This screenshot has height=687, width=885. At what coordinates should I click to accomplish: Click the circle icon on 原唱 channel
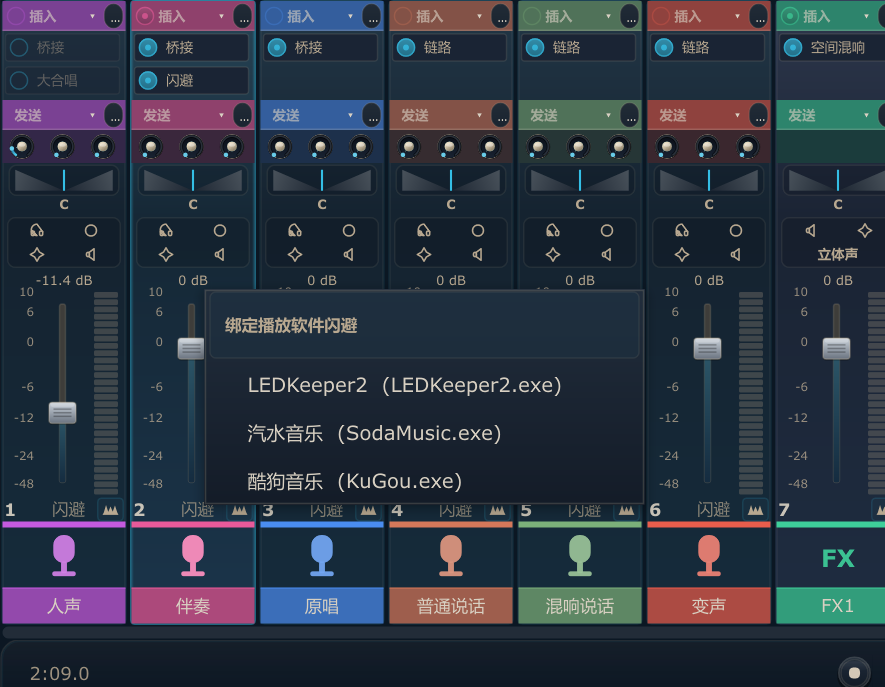(349, 230)
